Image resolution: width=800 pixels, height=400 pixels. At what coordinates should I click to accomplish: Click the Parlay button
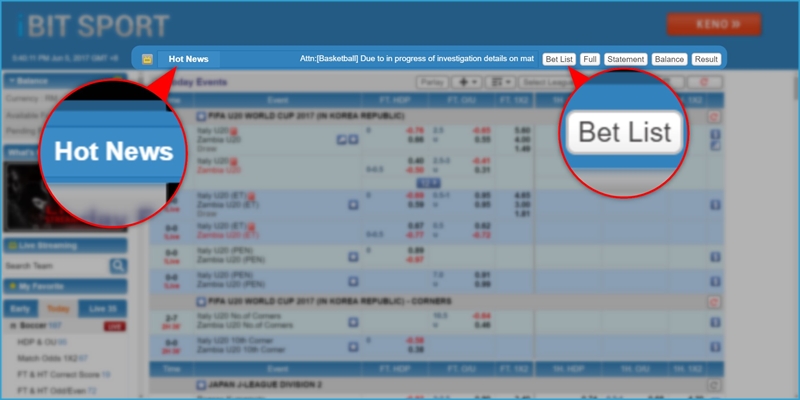432,82
